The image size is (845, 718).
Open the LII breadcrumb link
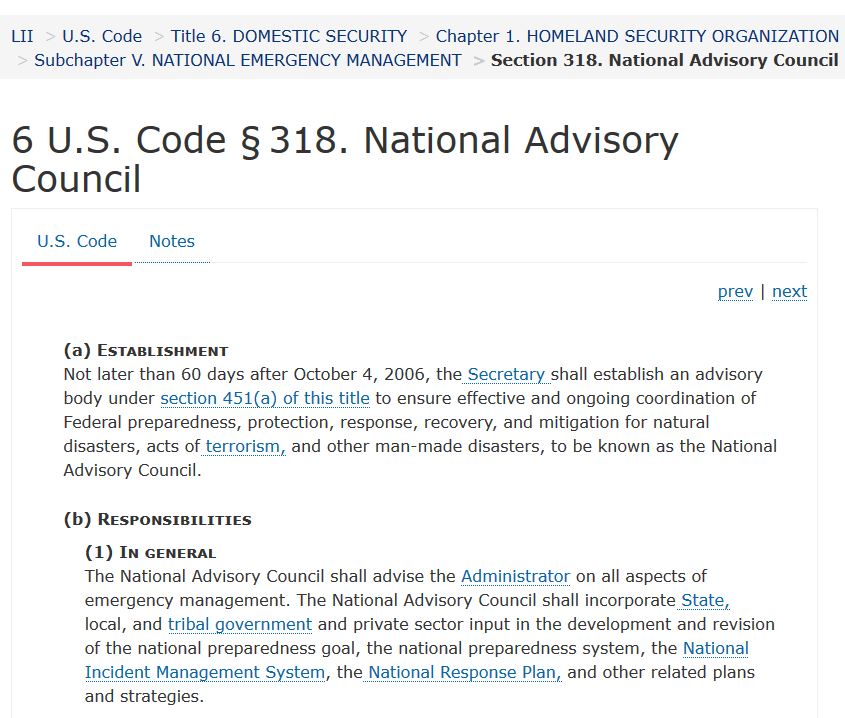[x=22, y=36]
